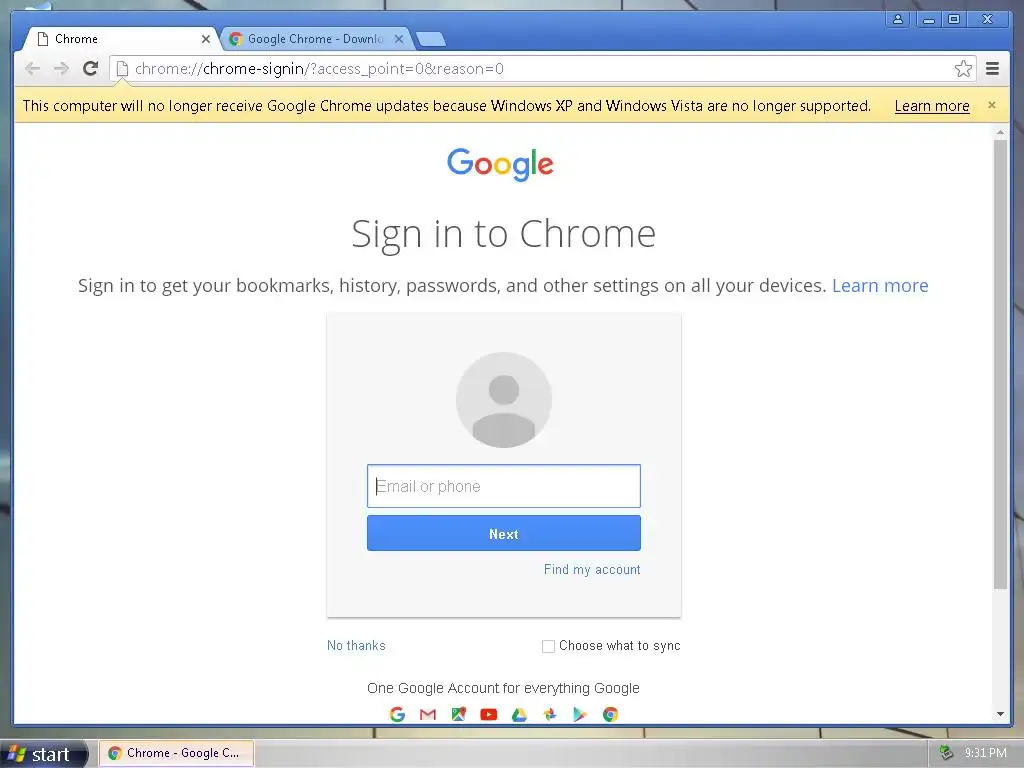This screenshot has width=1024, height=768.
Task: Reload the current page
Action: click(x=90, y=69)
